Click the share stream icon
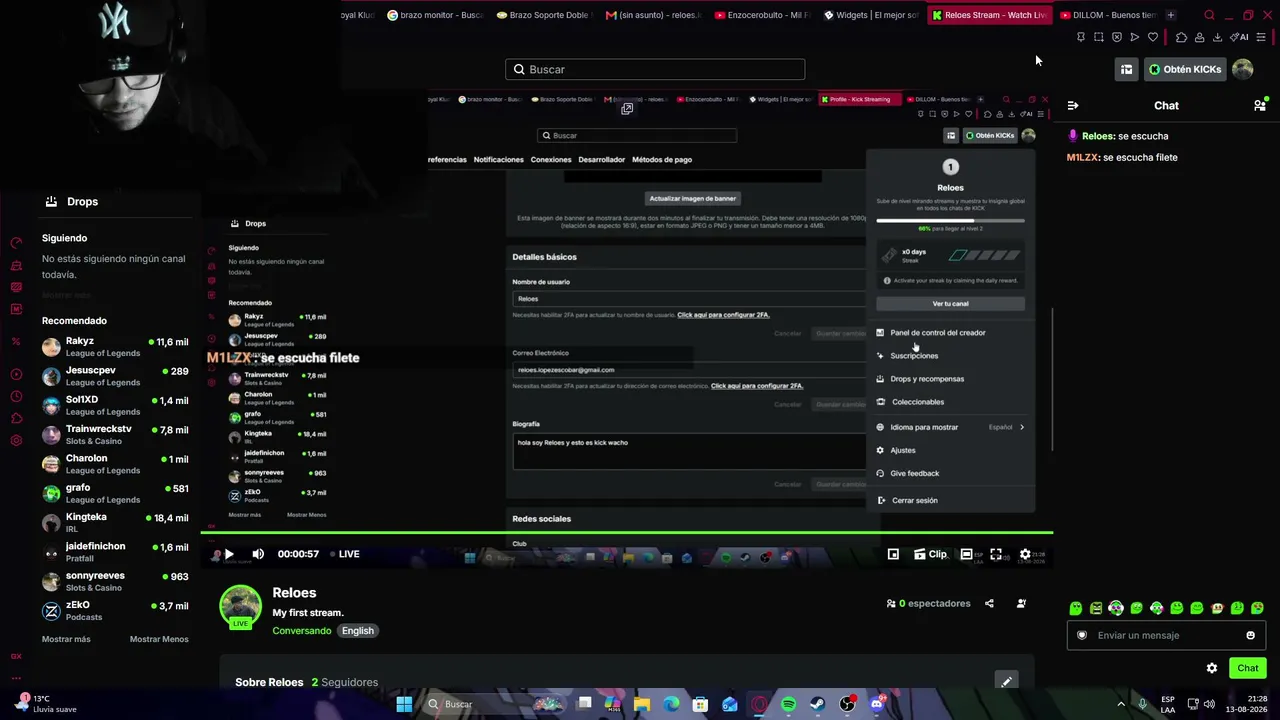The image size is (1280, 720). coord(989,603)
